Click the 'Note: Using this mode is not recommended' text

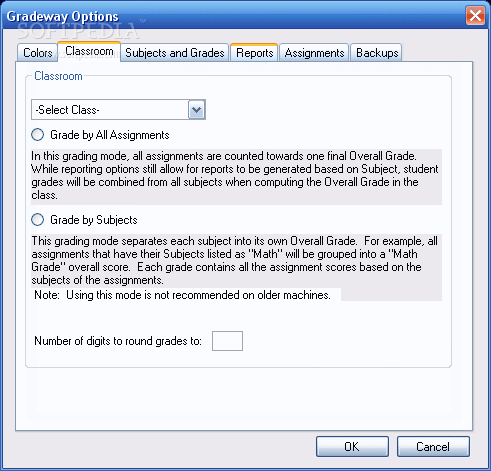(x=182, y=295)
